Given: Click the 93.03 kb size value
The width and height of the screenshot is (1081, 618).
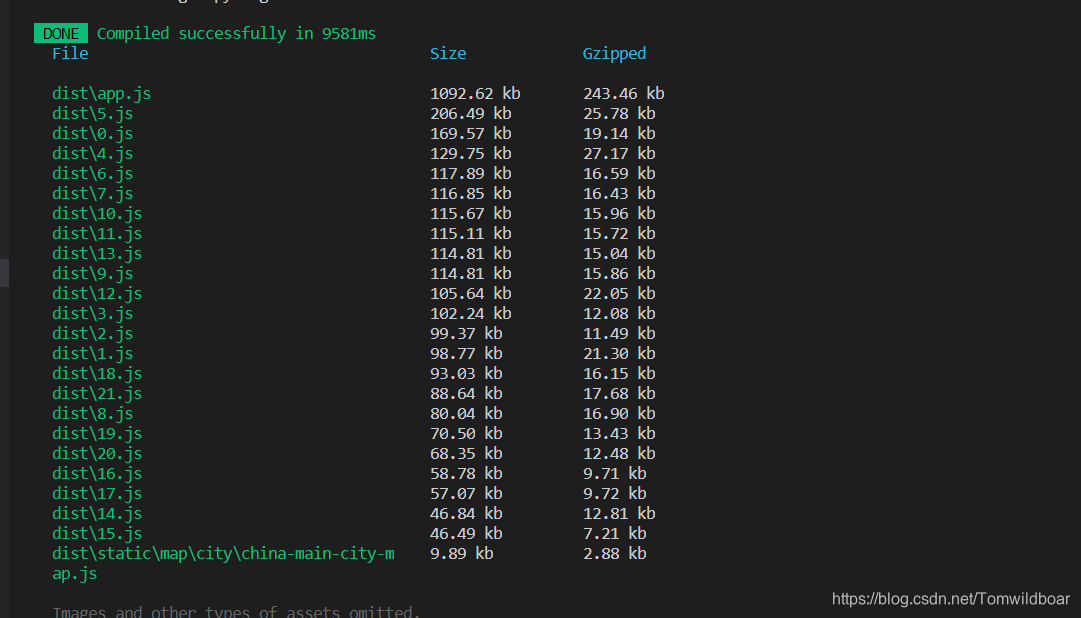Looking at the screenshot, I should point(466,373).
